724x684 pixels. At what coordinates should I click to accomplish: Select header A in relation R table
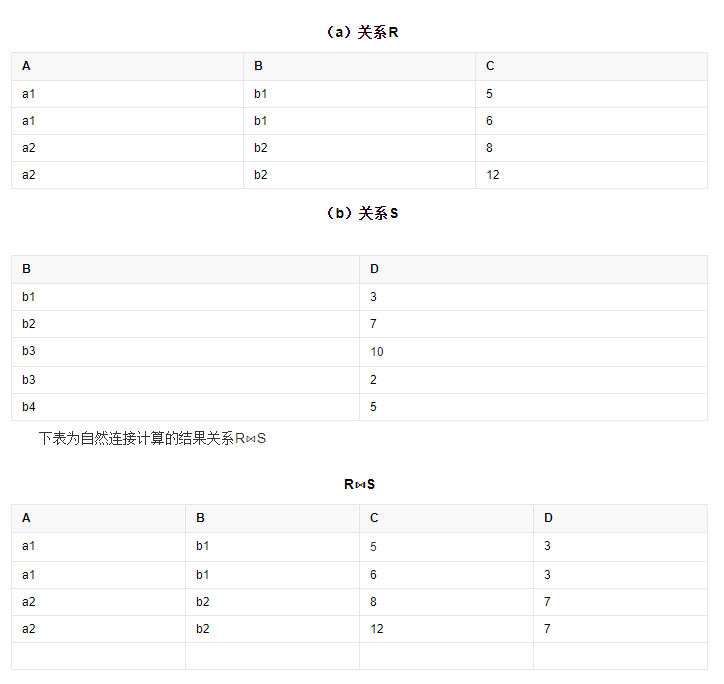[x=26, y=66]
